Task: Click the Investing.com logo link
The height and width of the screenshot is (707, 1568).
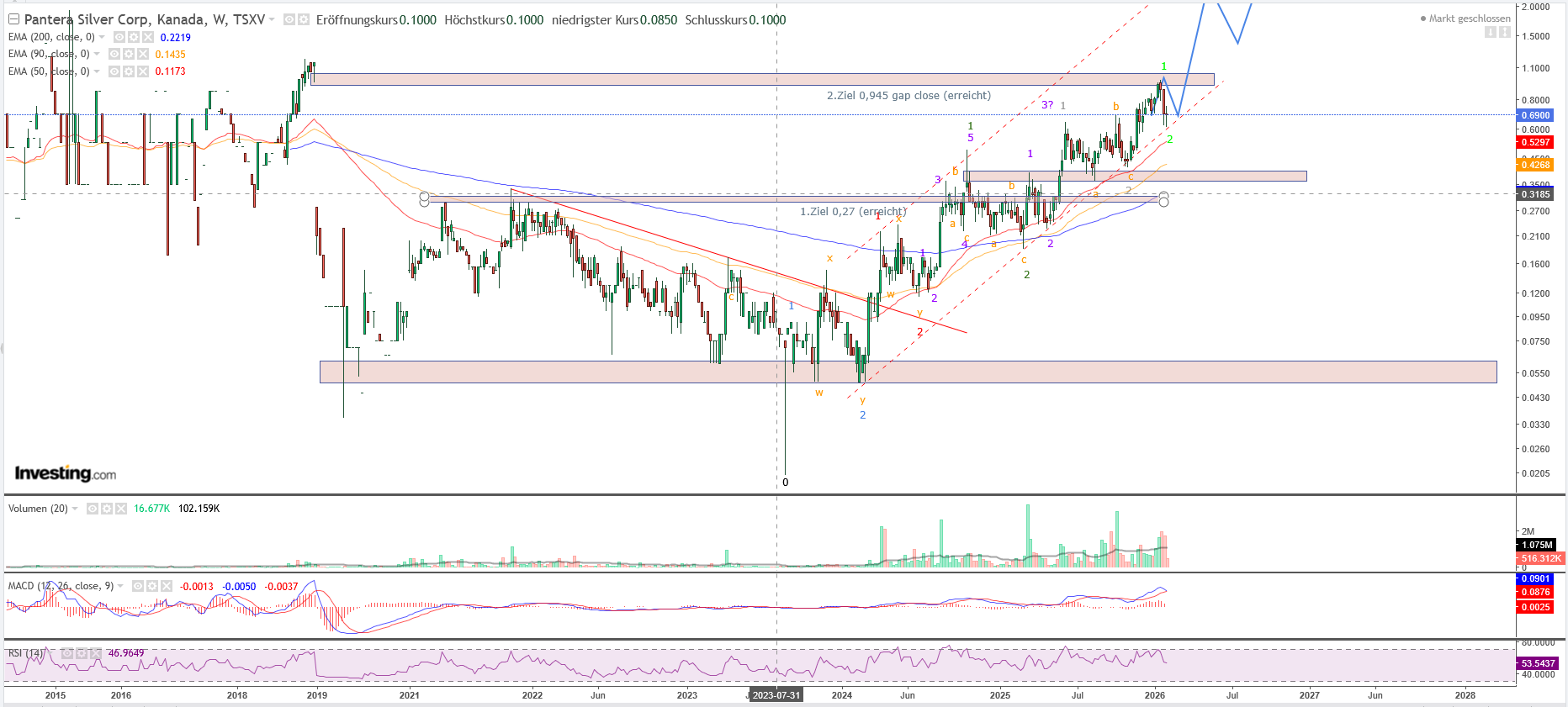Action: pos(66,473)
